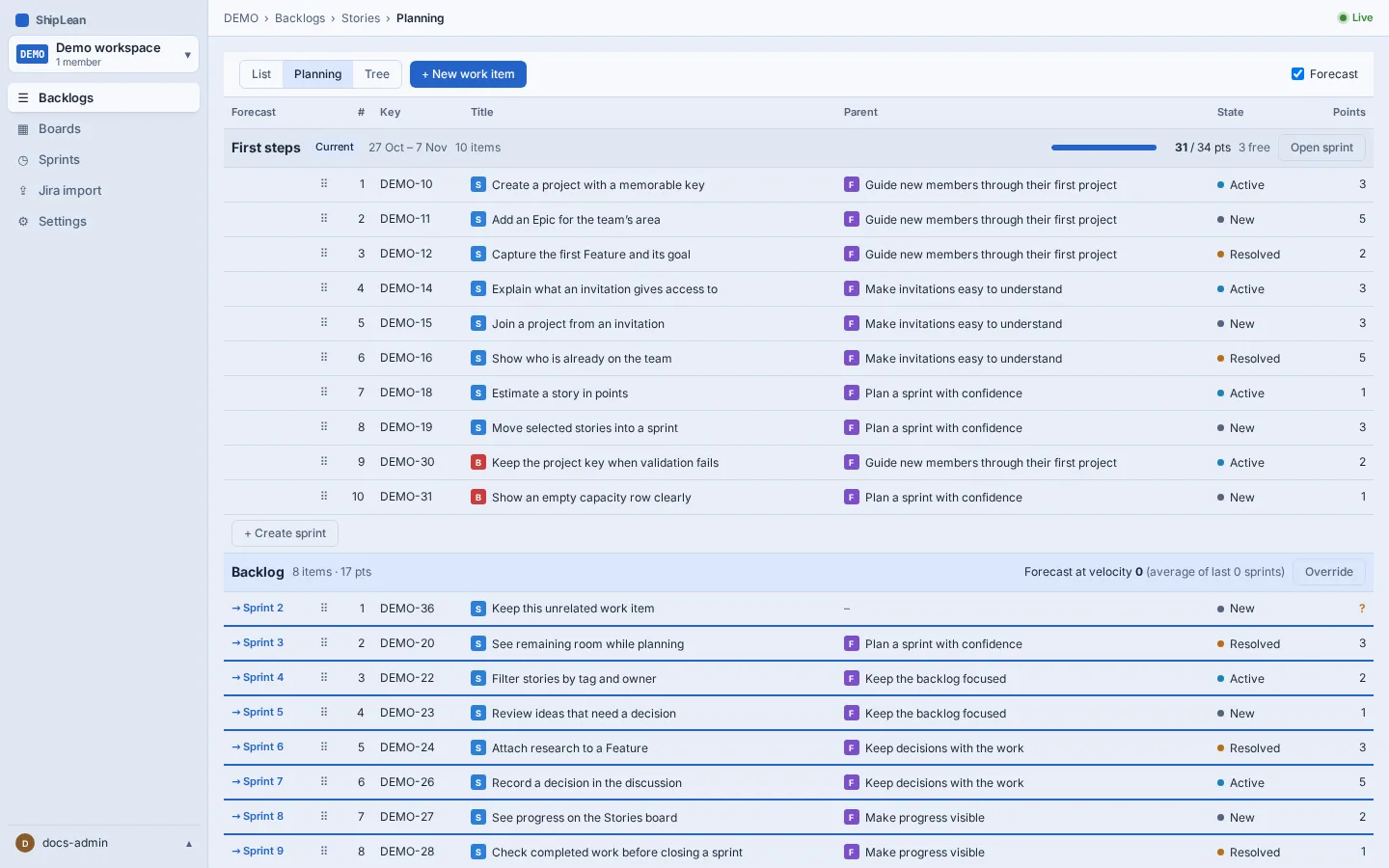Viewport: 1389px width, 868px height.
Task: Click the Settings gear icon in sidebar
Action: point(23,222)
